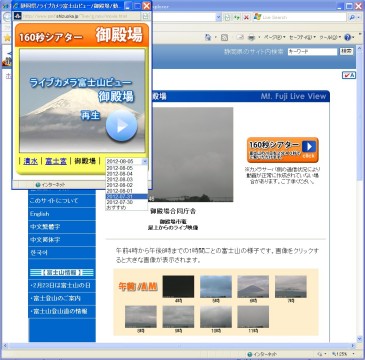Click the Home icon in command bar

coord(208,37)
